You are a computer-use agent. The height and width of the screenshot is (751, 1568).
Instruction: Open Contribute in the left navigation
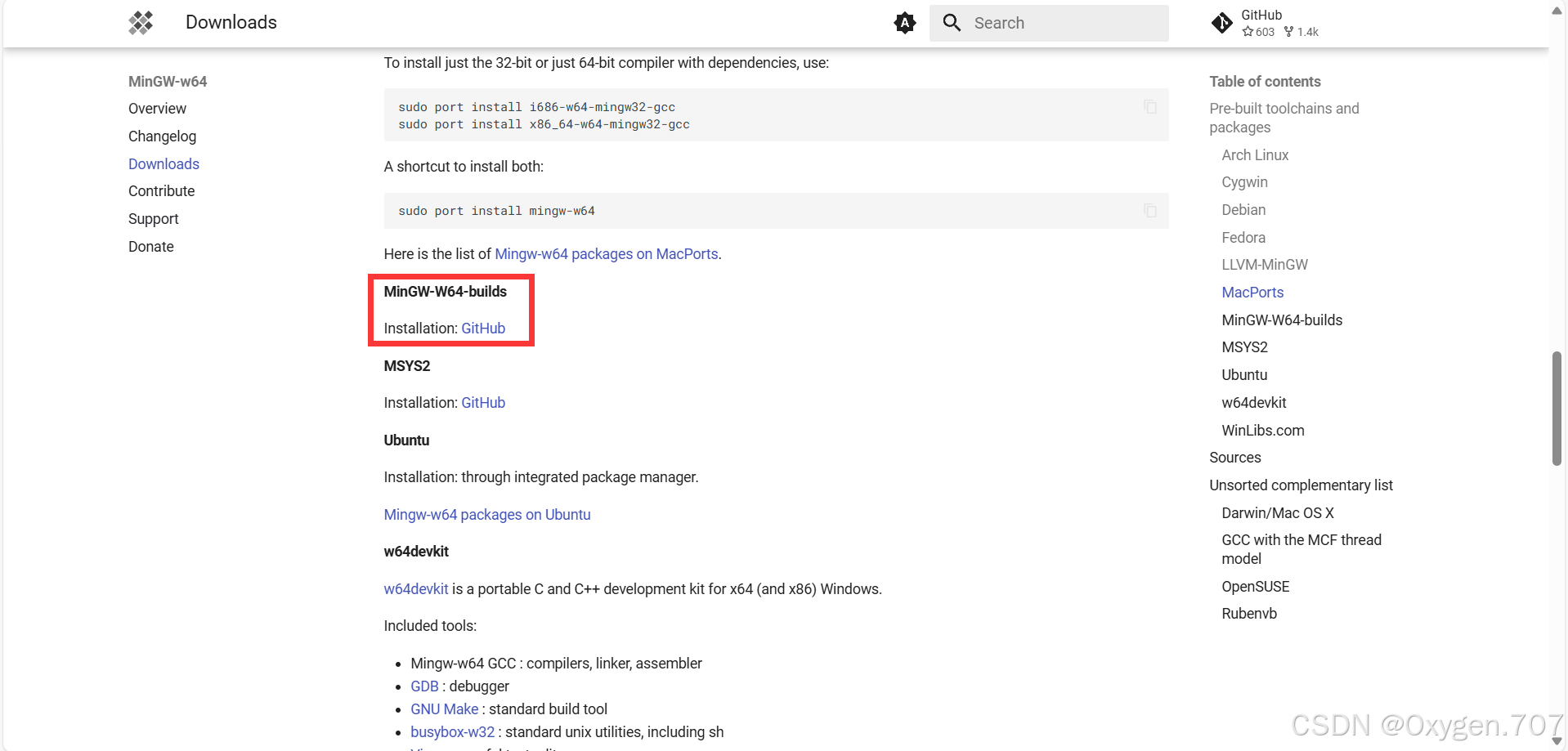[161, 191]
